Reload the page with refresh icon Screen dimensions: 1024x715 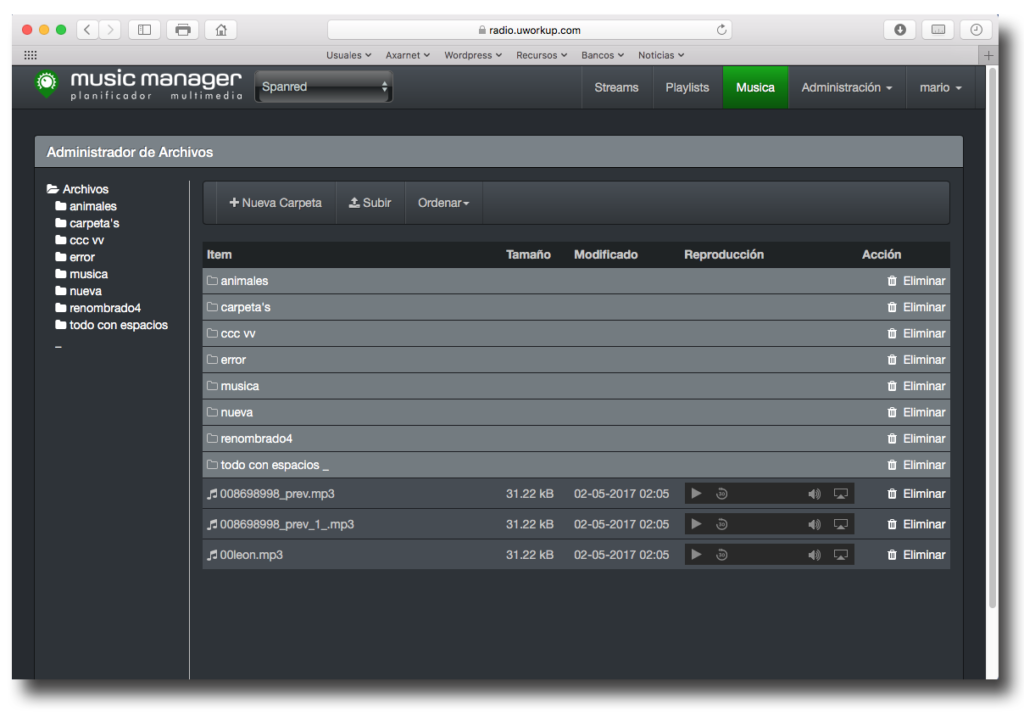click(x=722, y=30)
